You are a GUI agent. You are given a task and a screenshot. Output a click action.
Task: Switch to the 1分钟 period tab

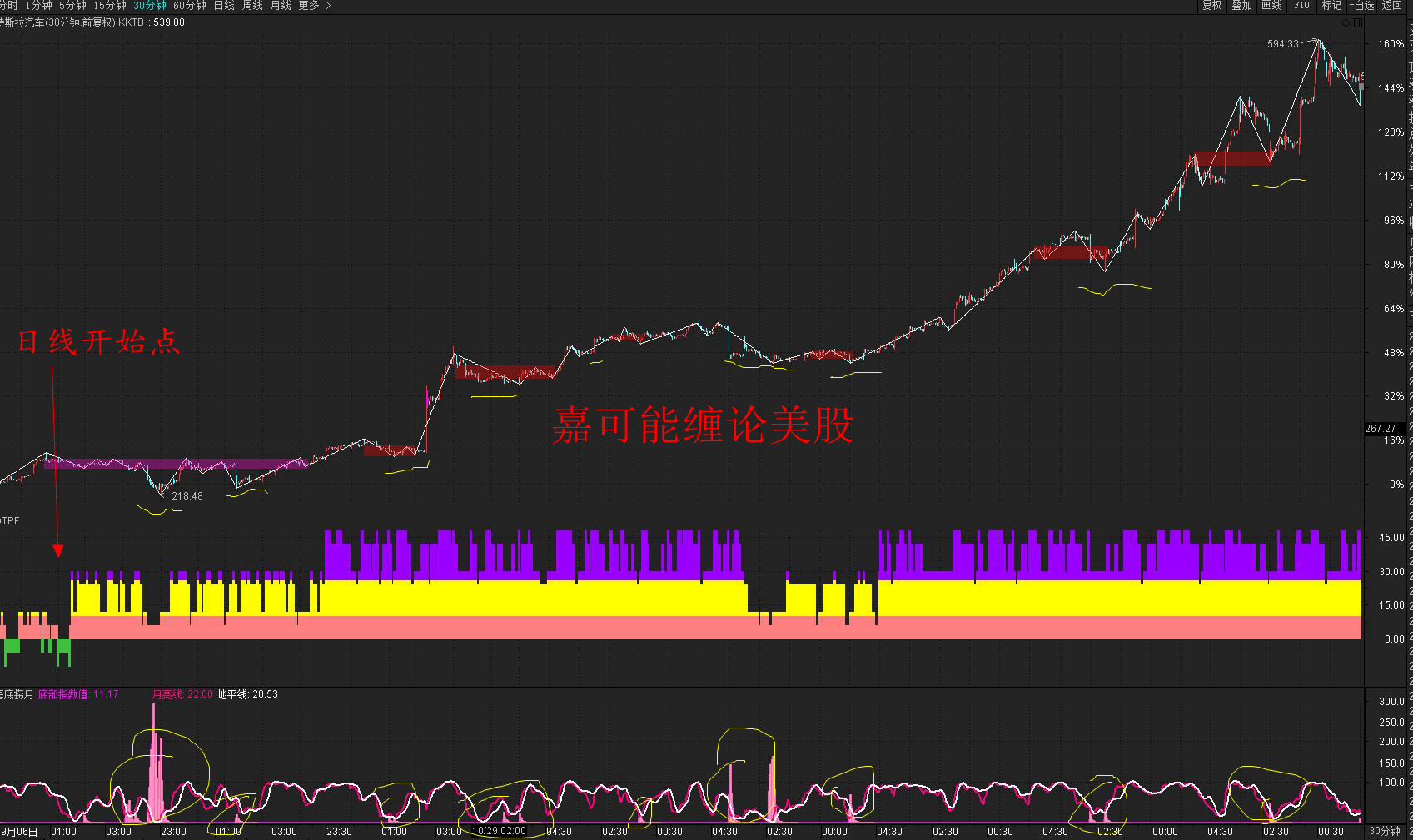click(x=38, y=6)
